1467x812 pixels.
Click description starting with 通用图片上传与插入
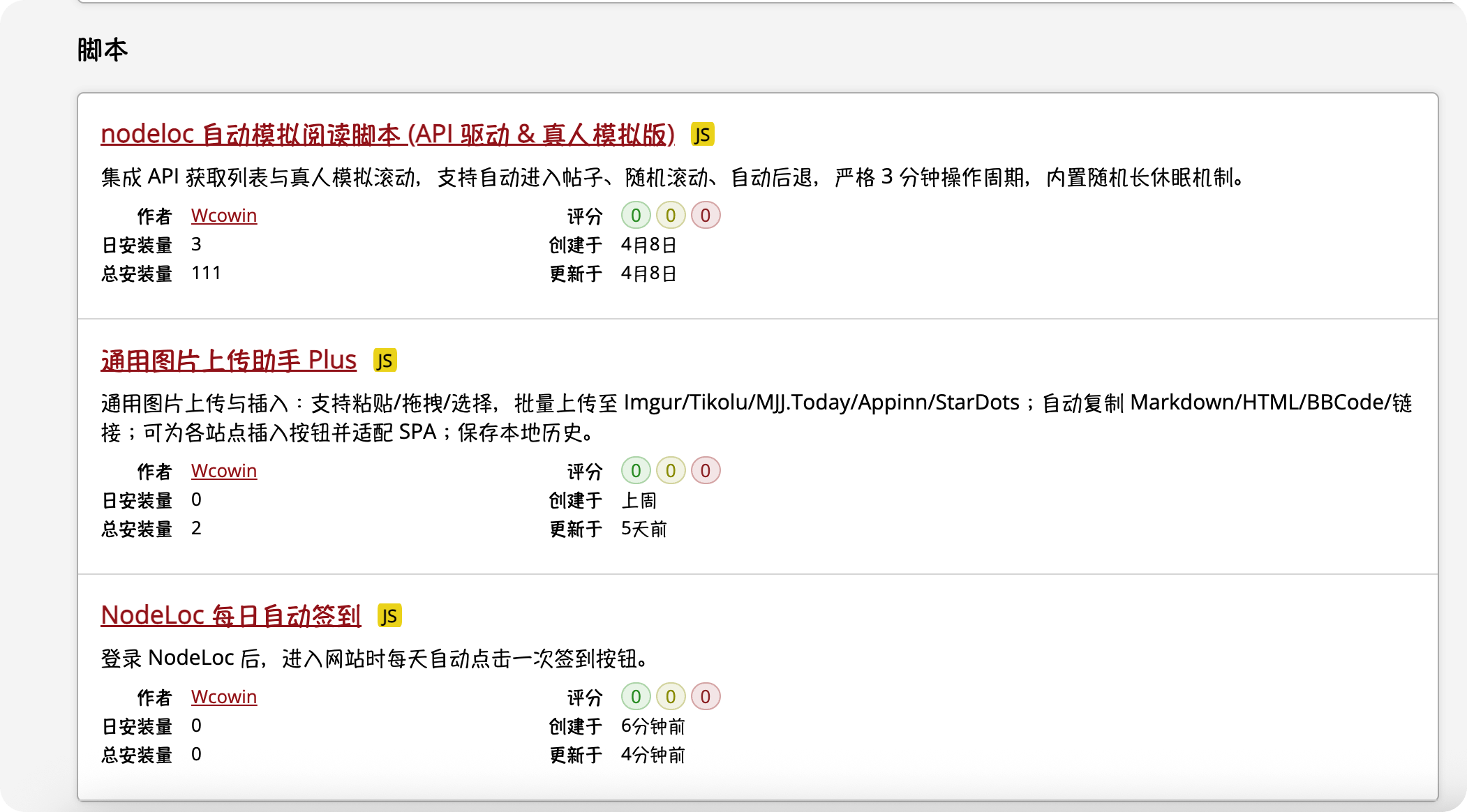[757, 417]
